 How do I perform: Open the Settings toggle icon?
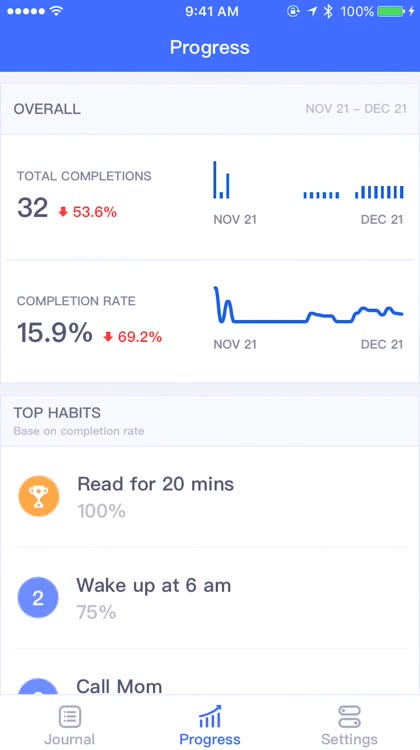pos(349,717)
